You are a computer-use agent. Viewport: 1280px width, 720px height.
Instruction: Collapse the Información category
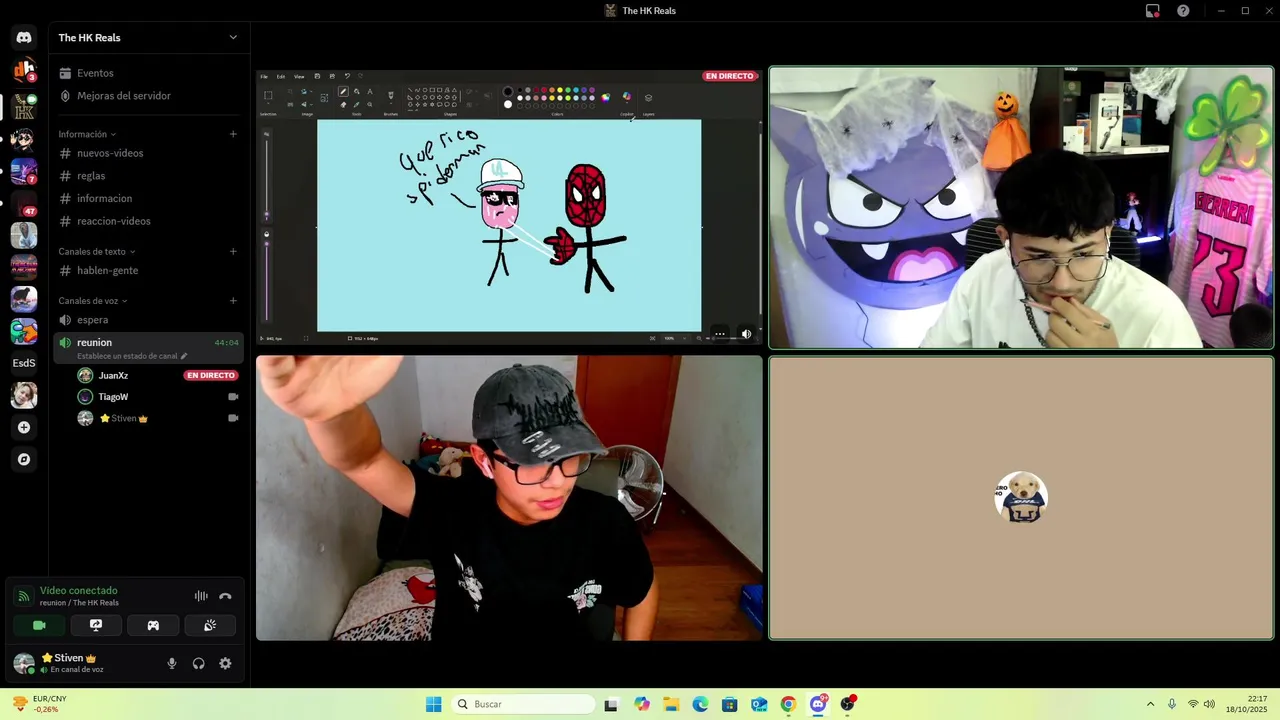(x=87, y=134)
